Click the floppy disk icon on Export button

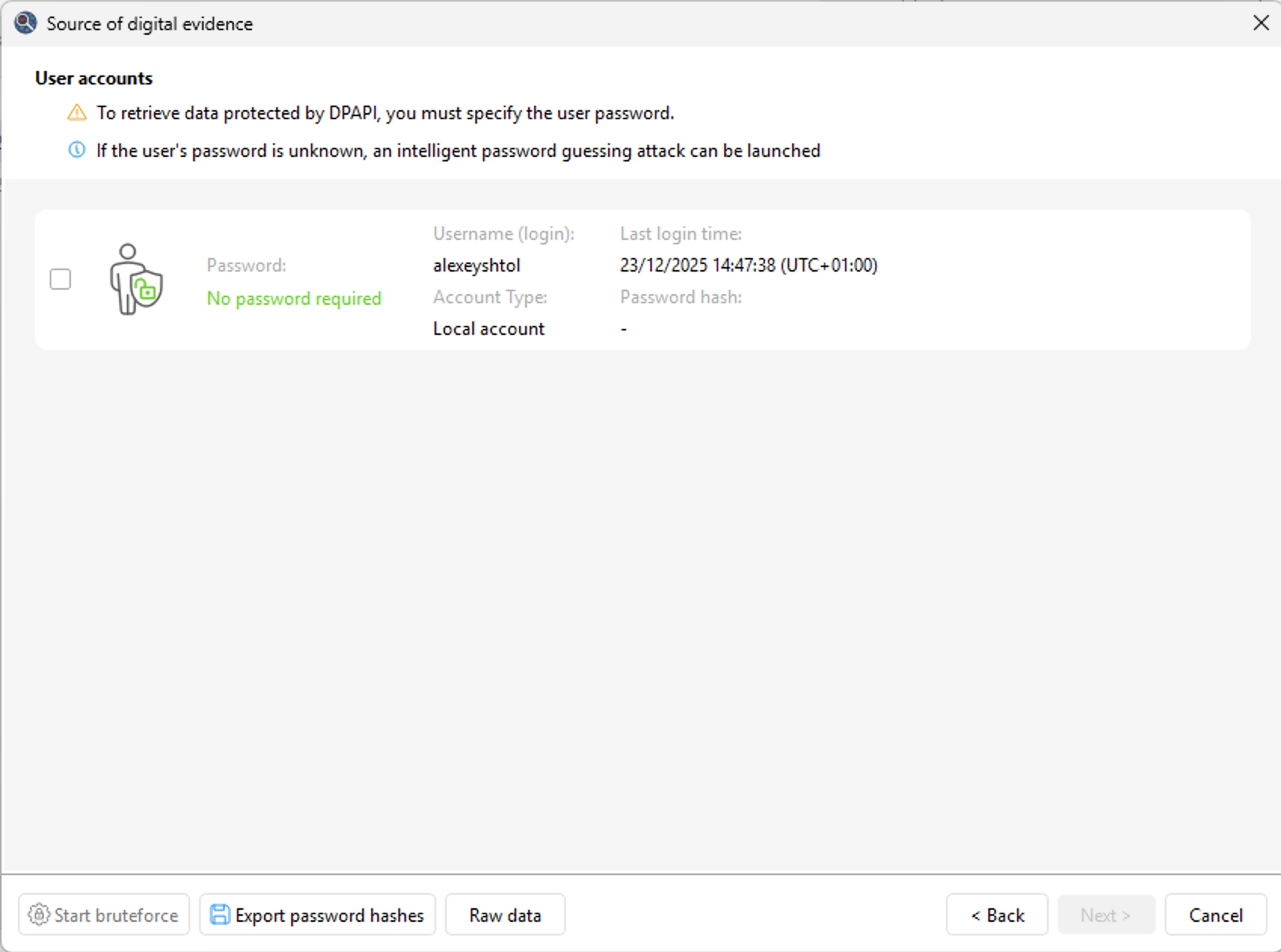220,914
